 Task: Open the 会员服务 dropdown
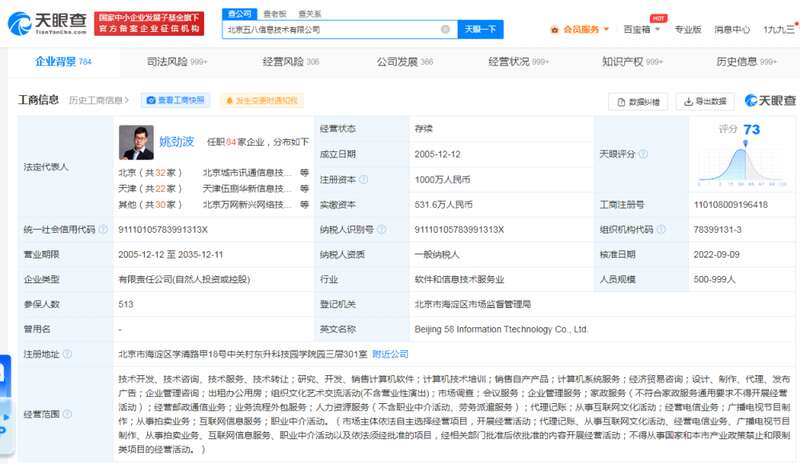coord(606,29)
